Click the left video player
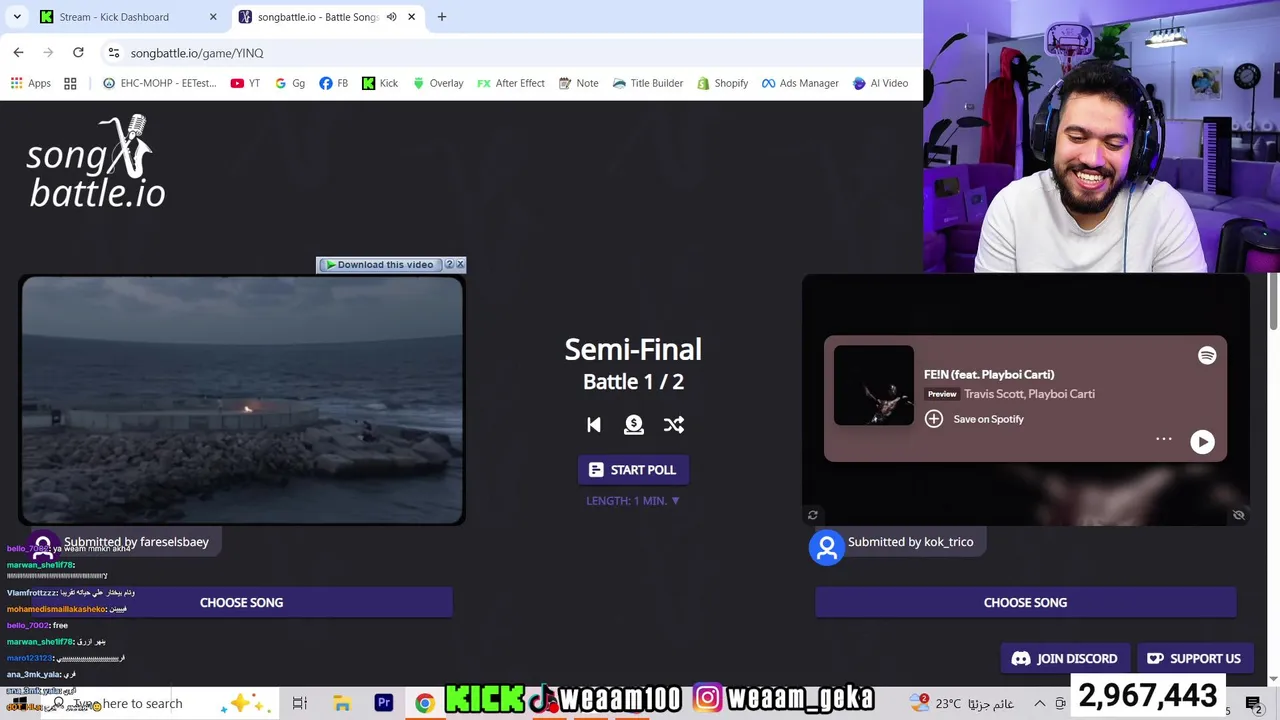 (x=242, y=400)
